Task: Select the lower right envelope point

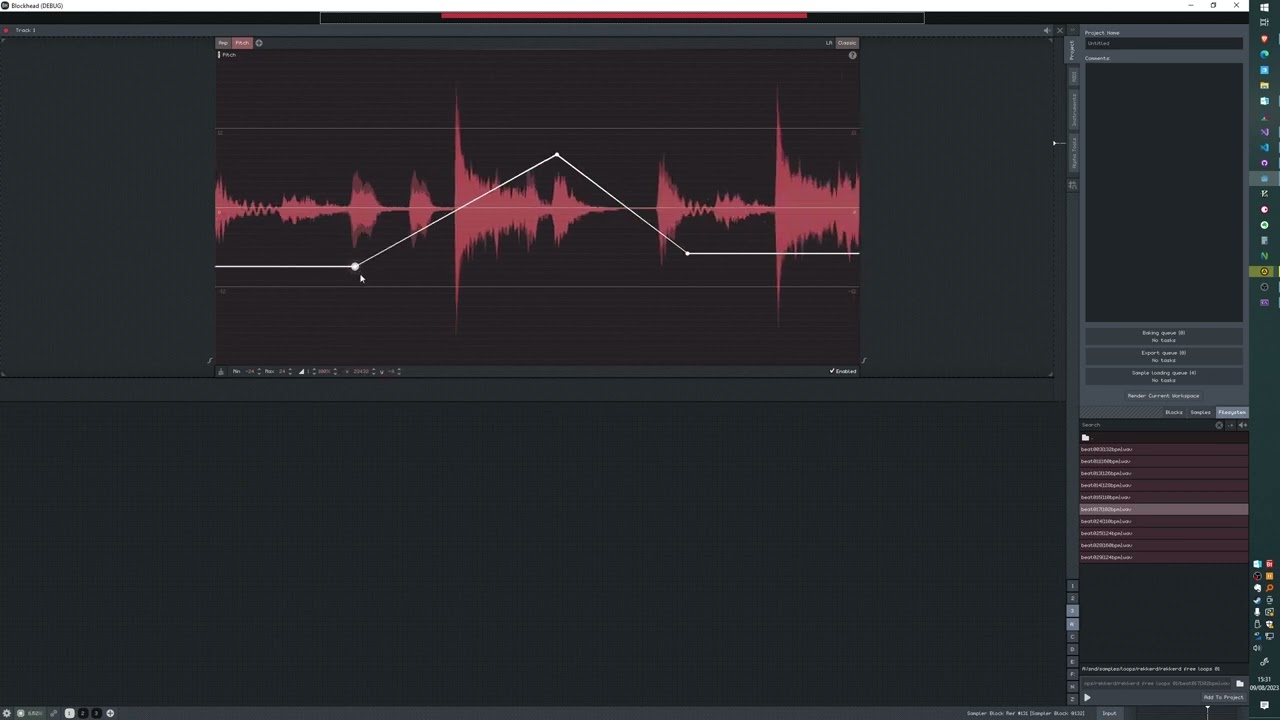Action: point(687,253)
